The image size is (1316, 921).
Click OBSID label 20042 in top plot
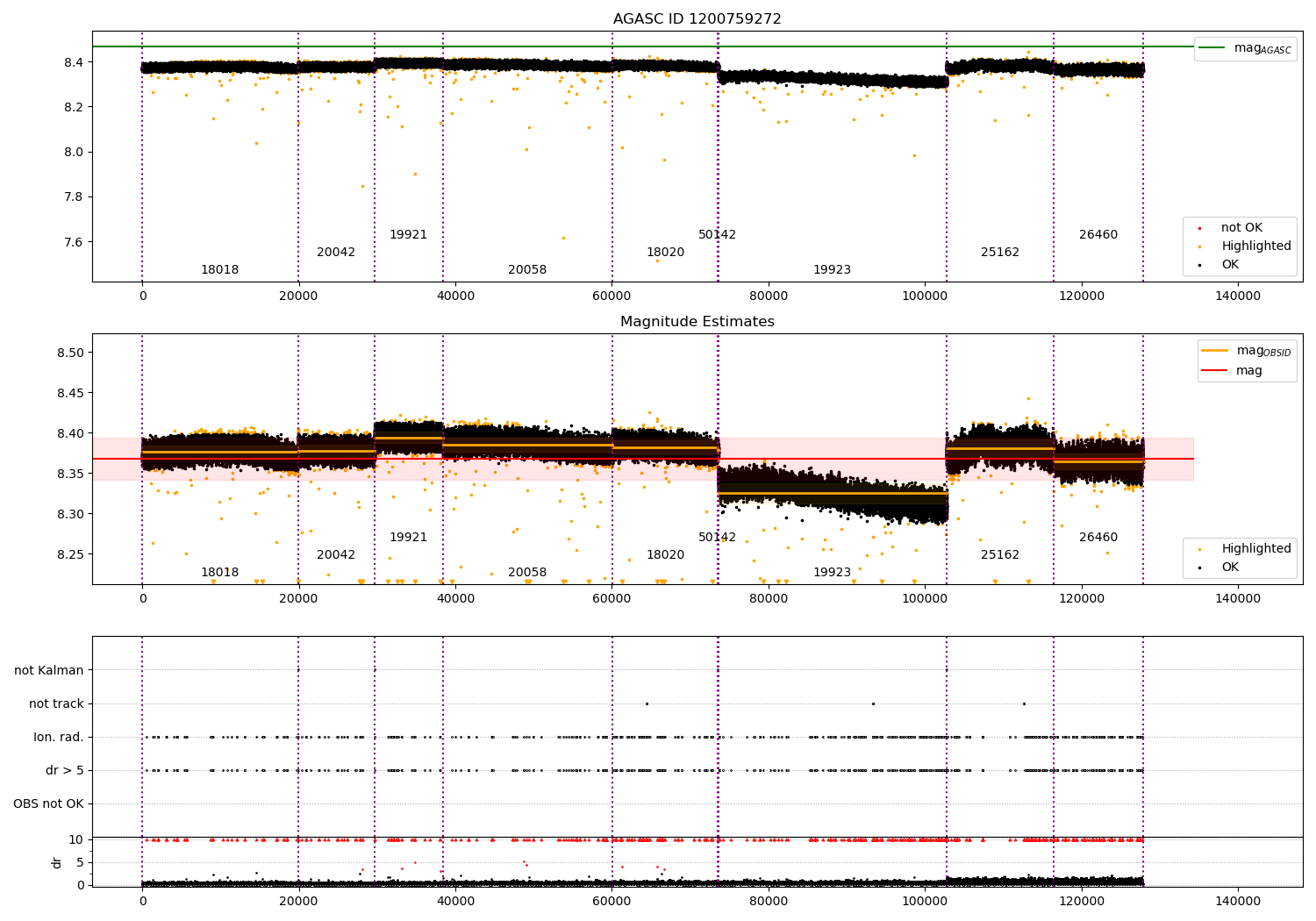pos(336,253)
